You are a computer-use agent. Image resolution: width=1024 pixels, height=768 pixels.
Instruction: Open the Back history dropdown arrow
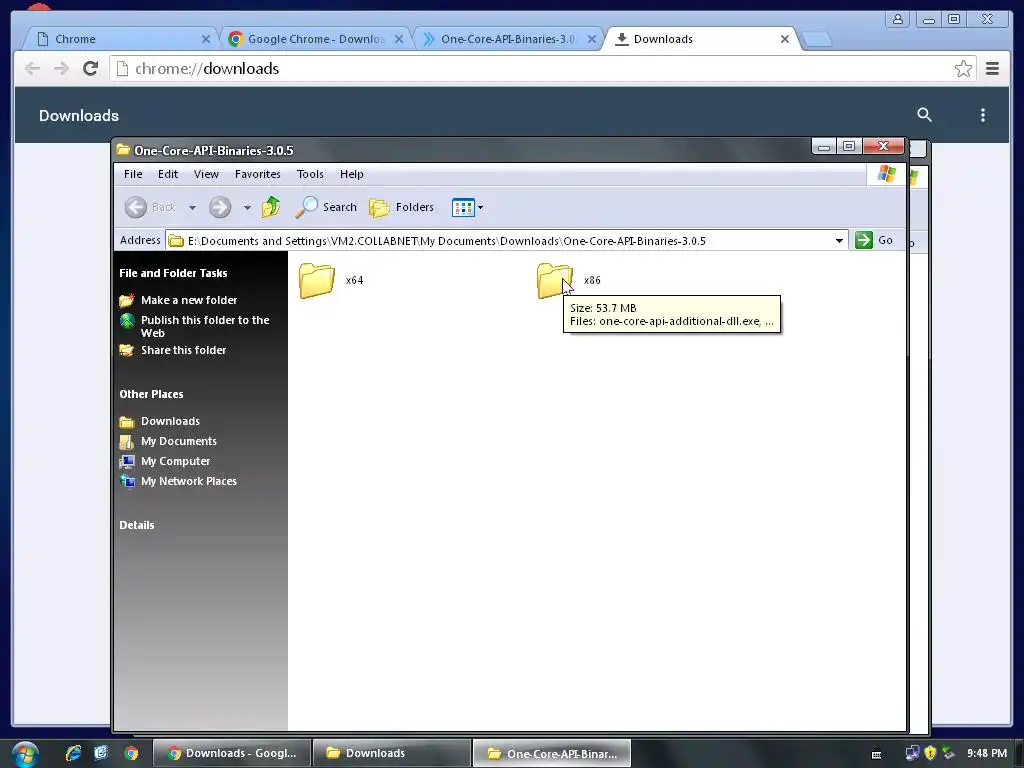pos(192,208)
